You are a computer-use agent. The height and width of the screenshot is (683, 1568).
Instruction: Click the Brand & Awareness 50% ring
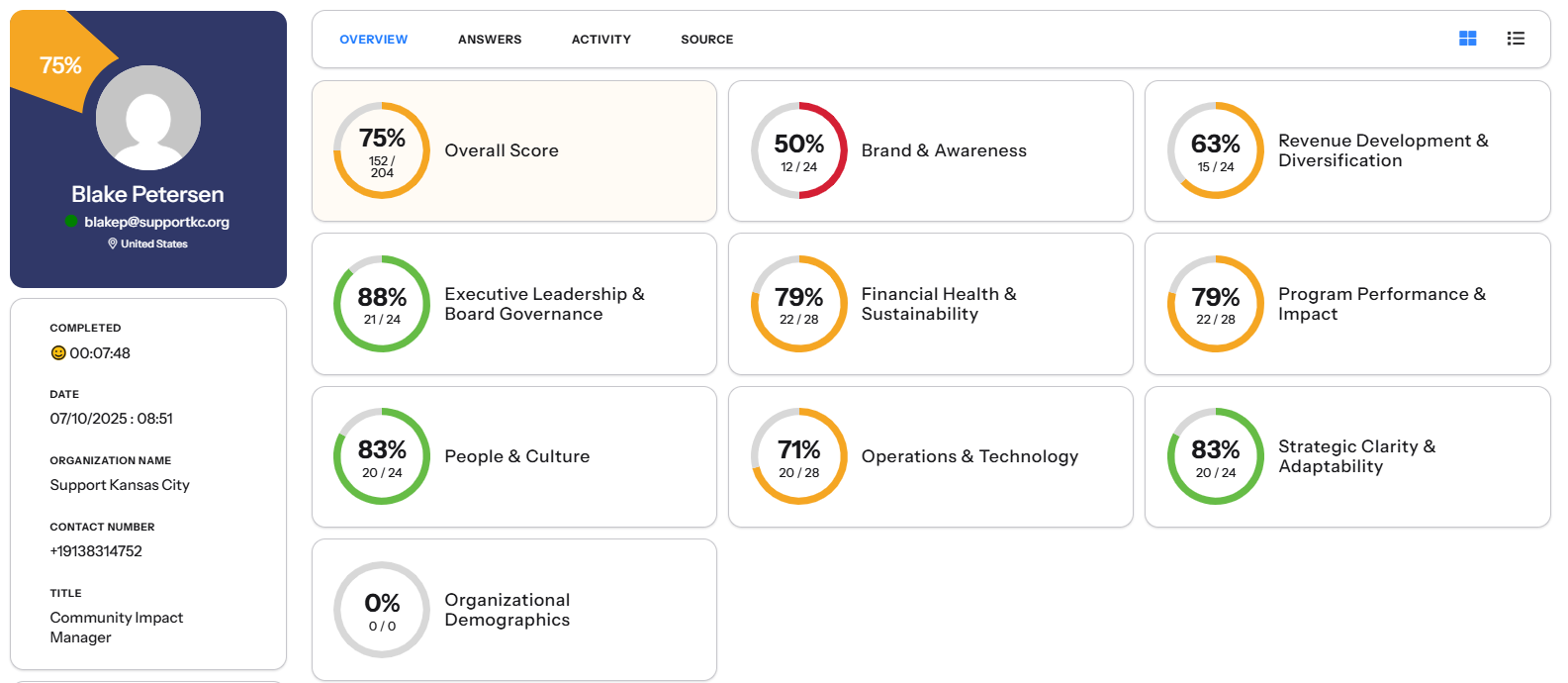tap(798, 150)
